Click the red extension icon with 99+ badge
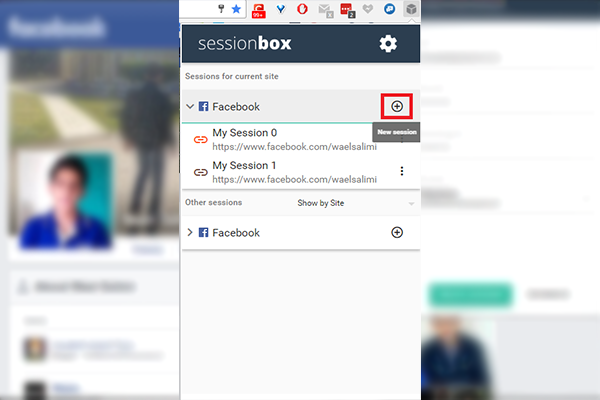Screen dimensions: 600x400 pos(259,11)
